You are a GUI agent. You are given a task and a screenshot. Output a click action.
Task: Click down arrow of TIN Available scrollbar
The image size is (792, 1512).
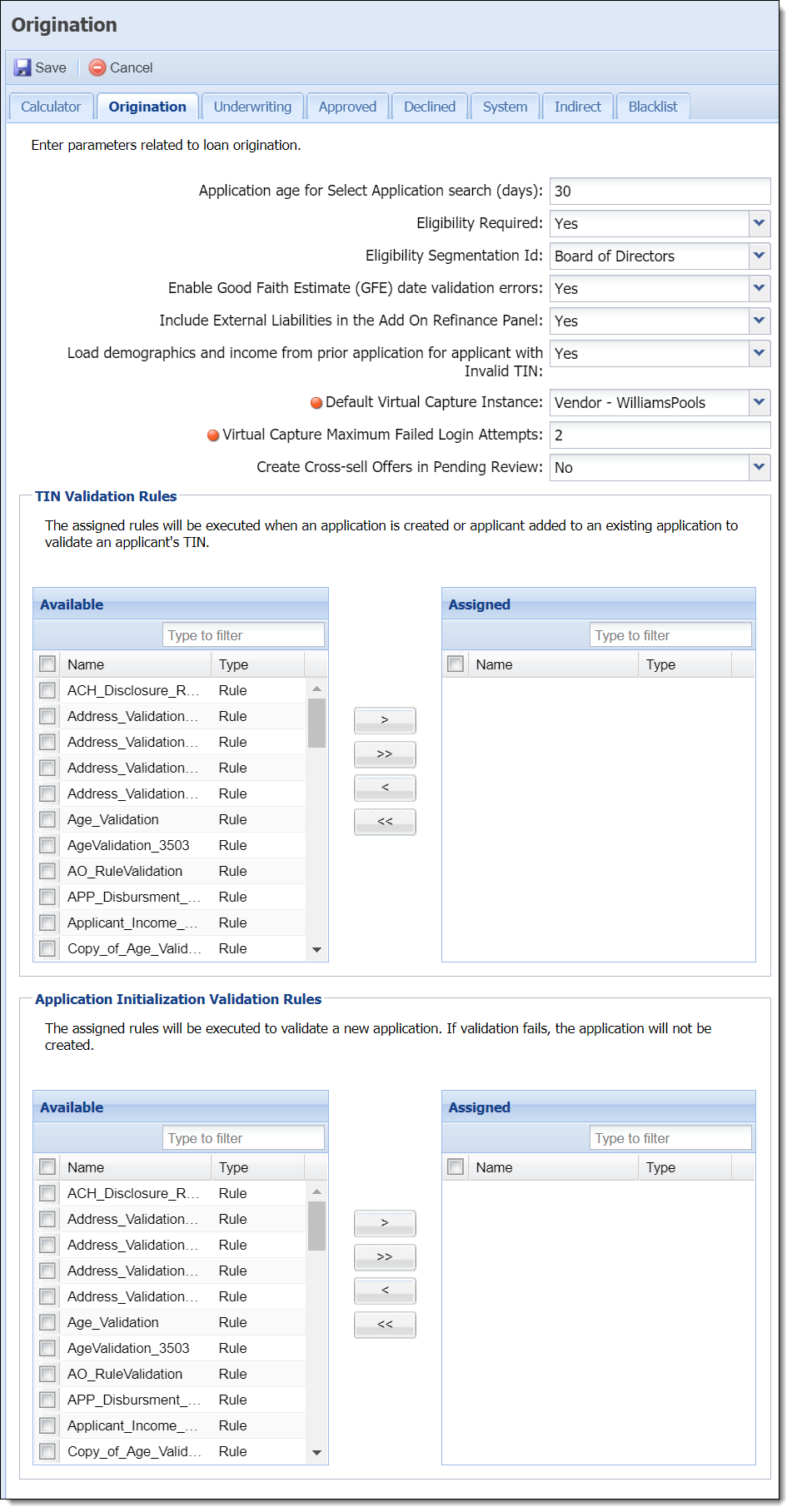316,949
